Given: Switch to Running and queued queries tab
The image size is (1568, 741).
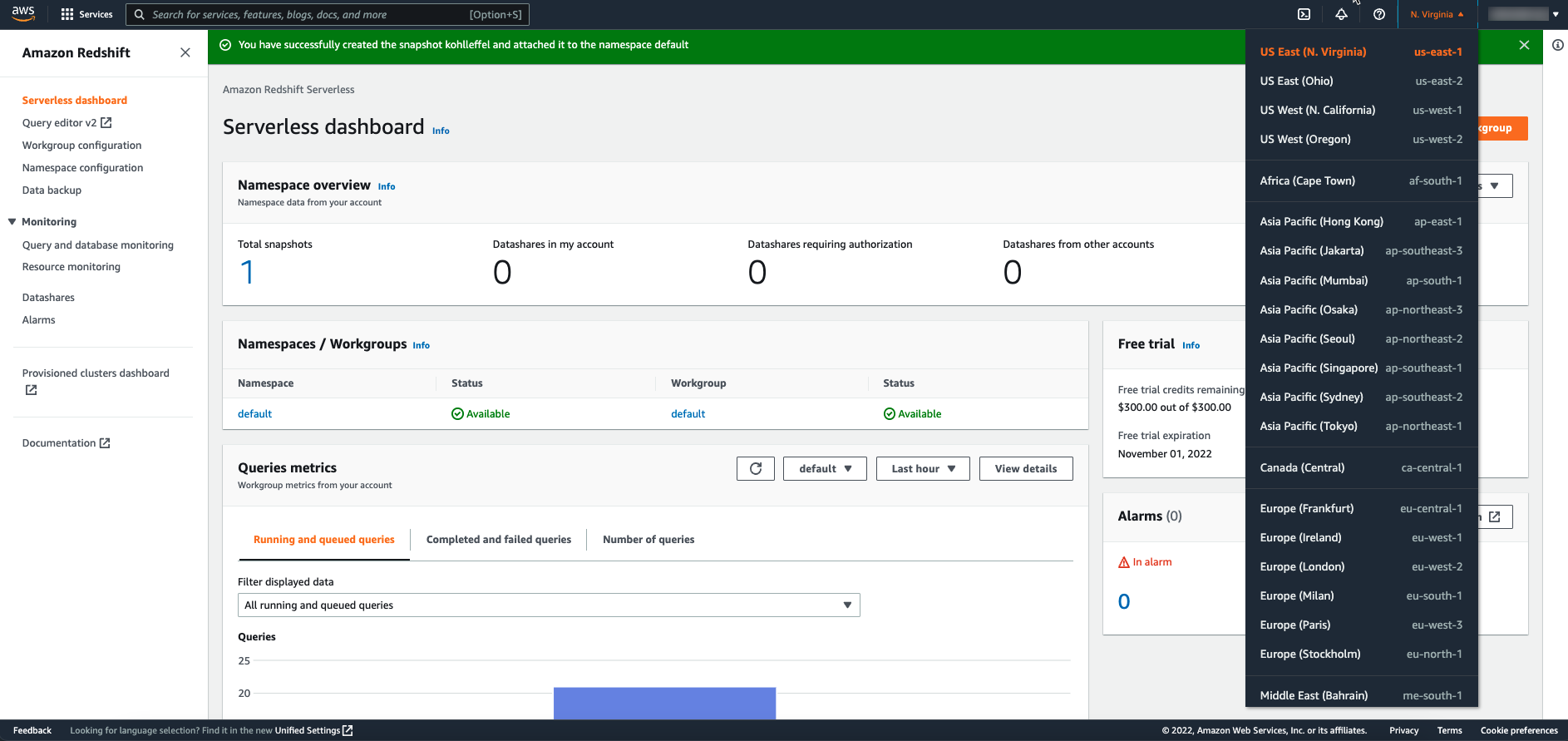Looking at the screenshot, I should tap(324, 540).
